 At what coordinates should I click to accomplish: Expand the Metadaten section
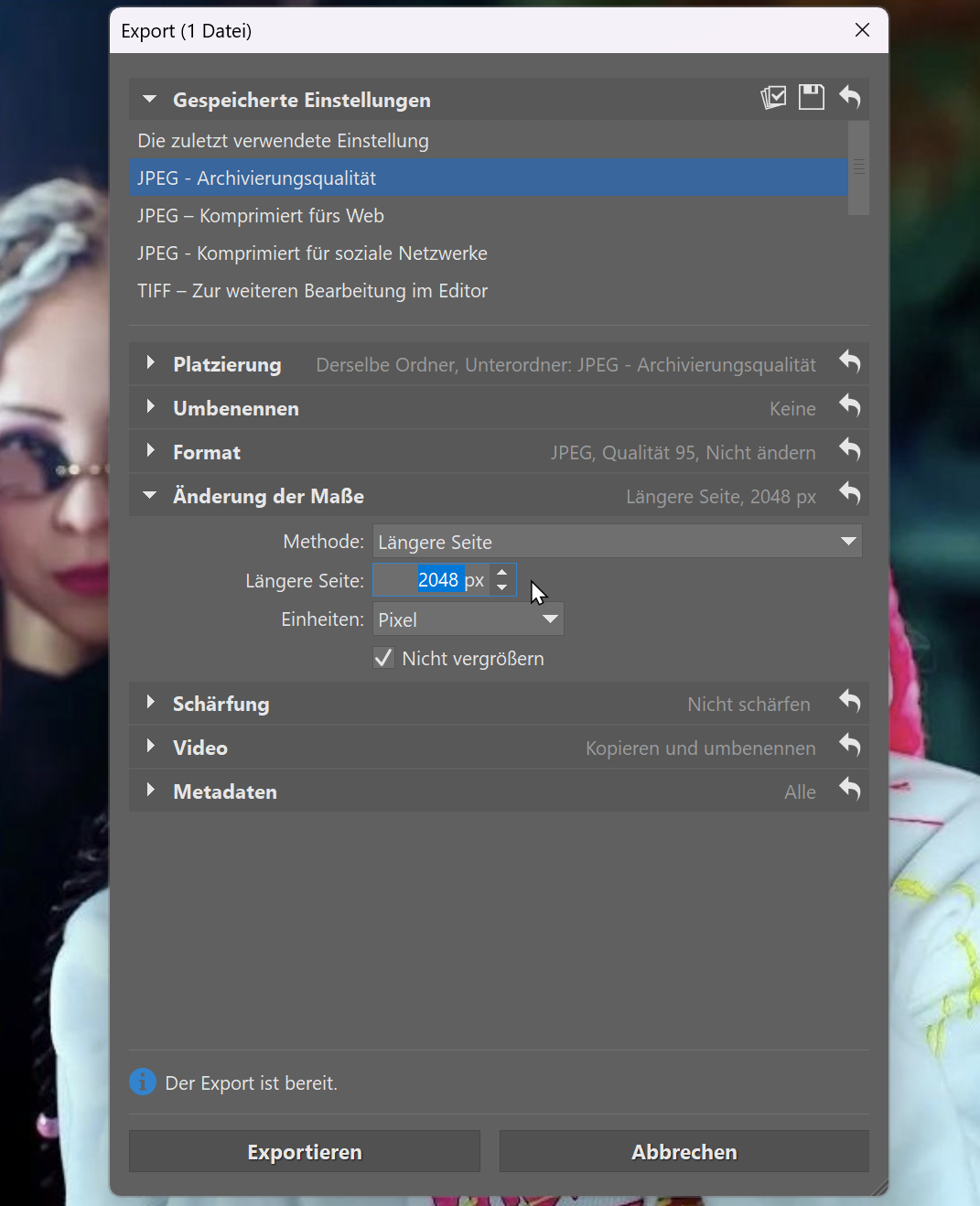150,791
